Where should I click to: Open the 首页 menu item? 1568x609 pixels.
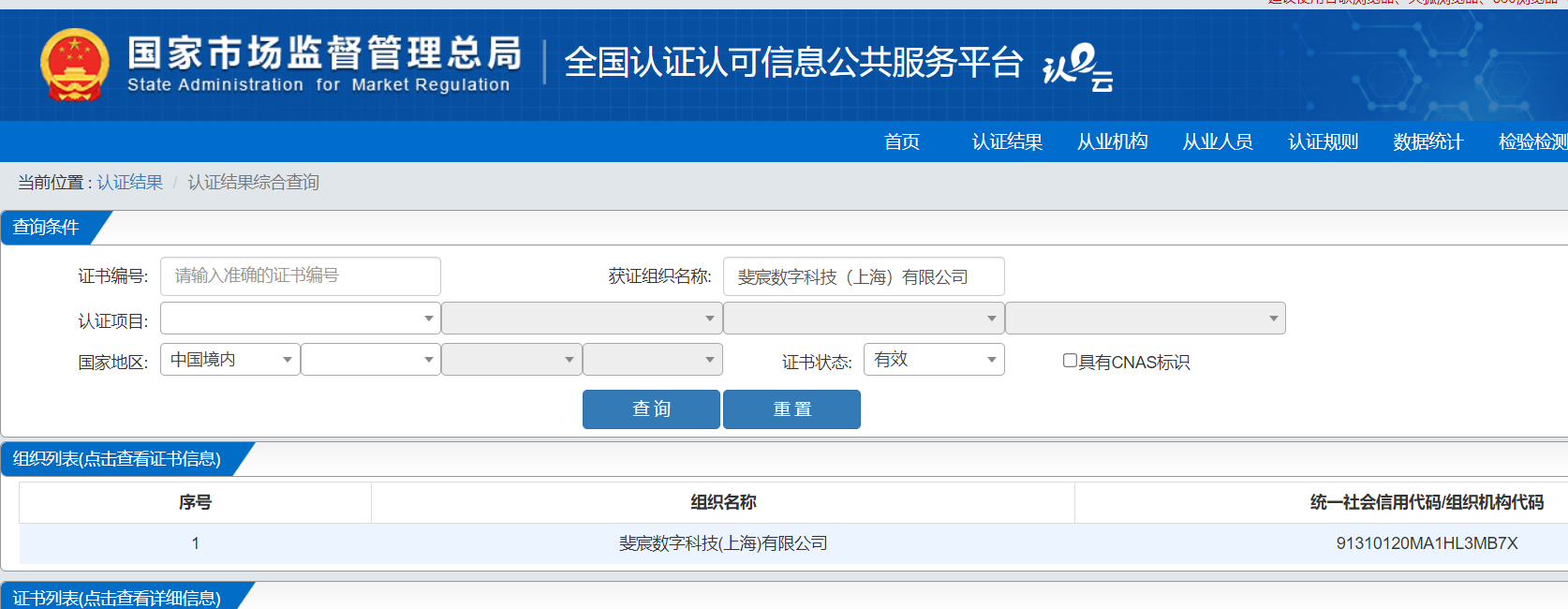[902, 141]
